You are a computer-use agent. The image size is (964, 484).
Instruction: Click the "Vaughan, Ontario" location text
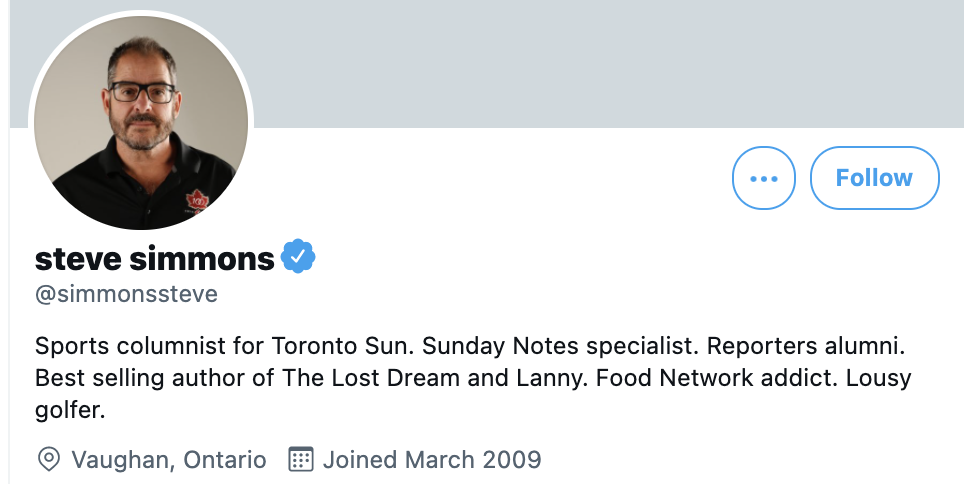[168, 460]
